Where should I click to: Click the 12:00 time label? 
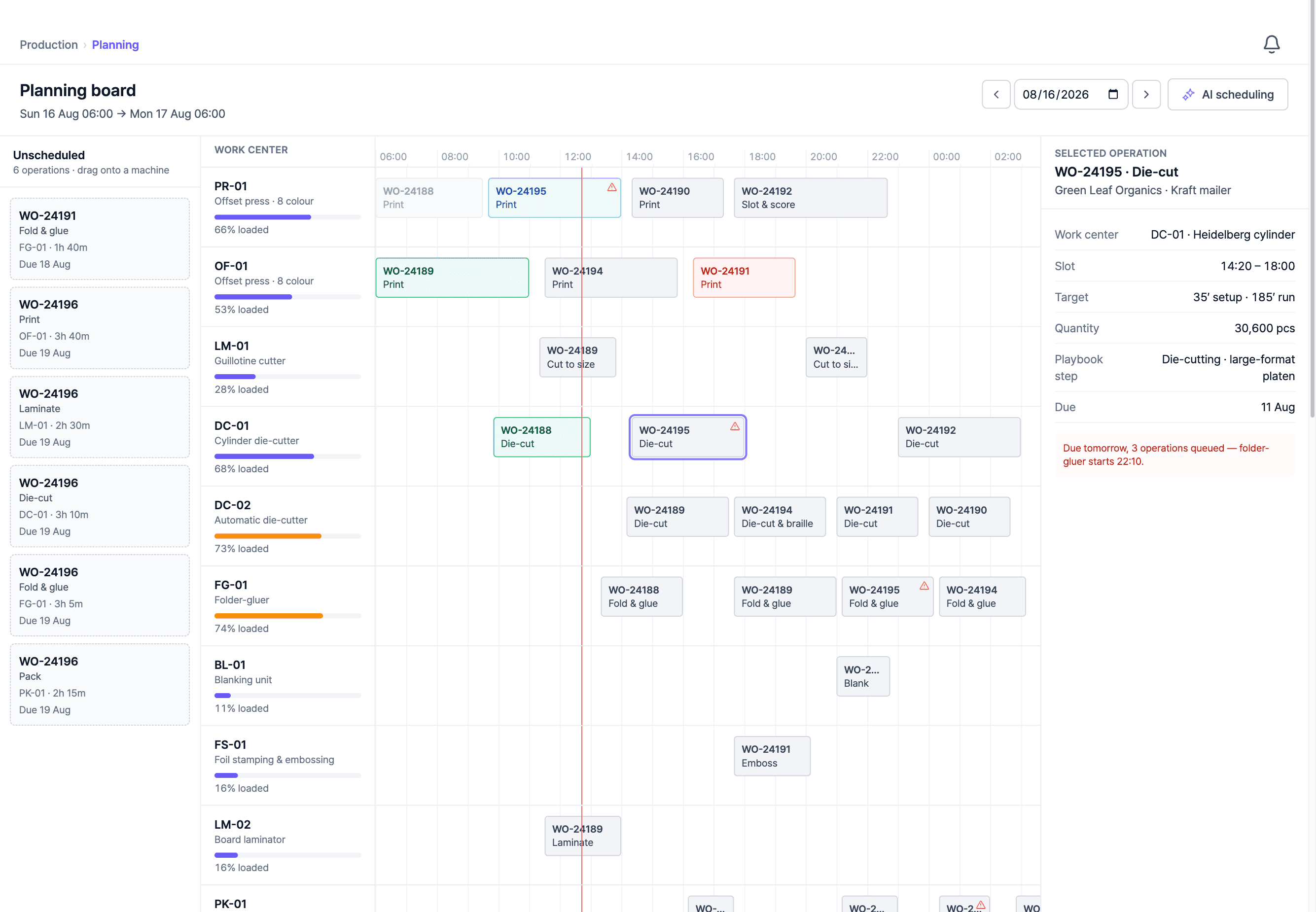pyautogui.click(x=578, y=157)
